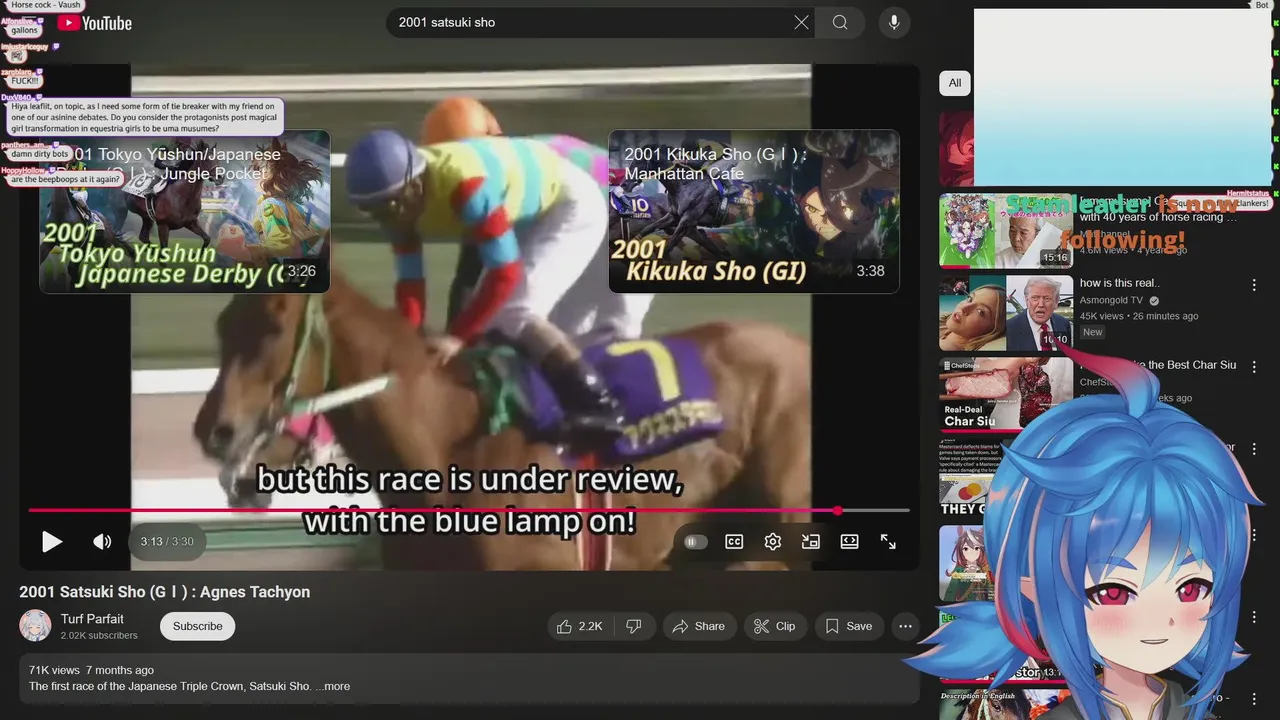Open 2001 Kikuka Sho Manhattan Cafe end card

(x=754, y=211)
